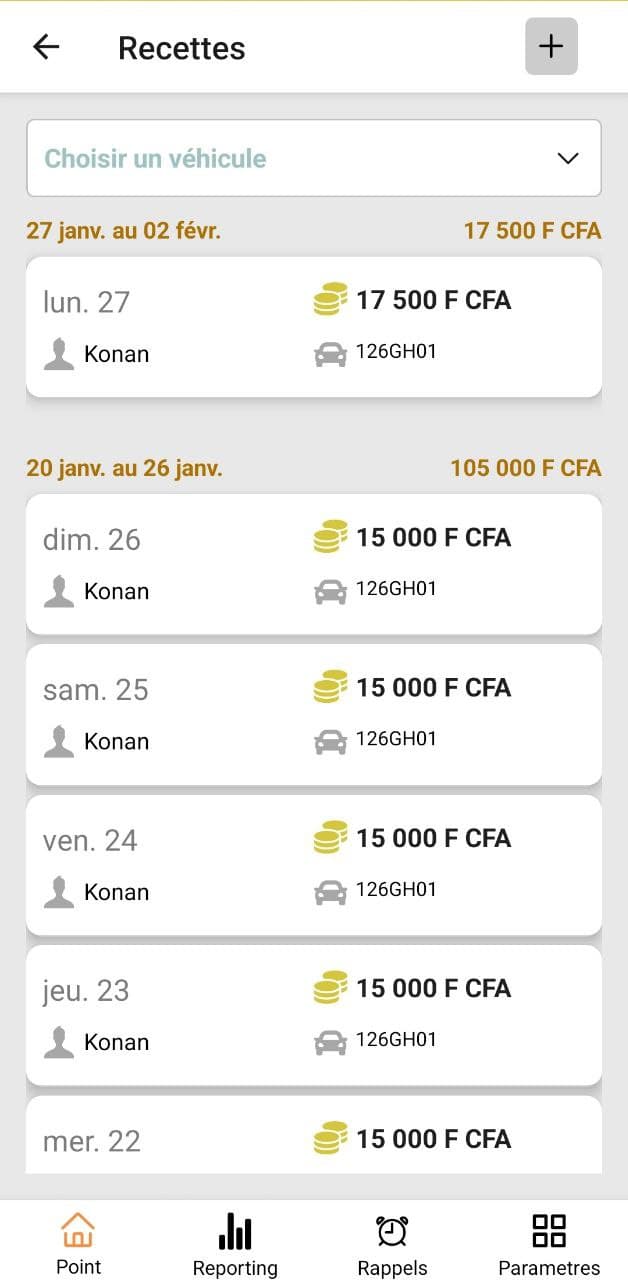This screenshot has height=1280, width=628.
Task: Tap the back arrow on Recettes screen
Action: point(46,47)
